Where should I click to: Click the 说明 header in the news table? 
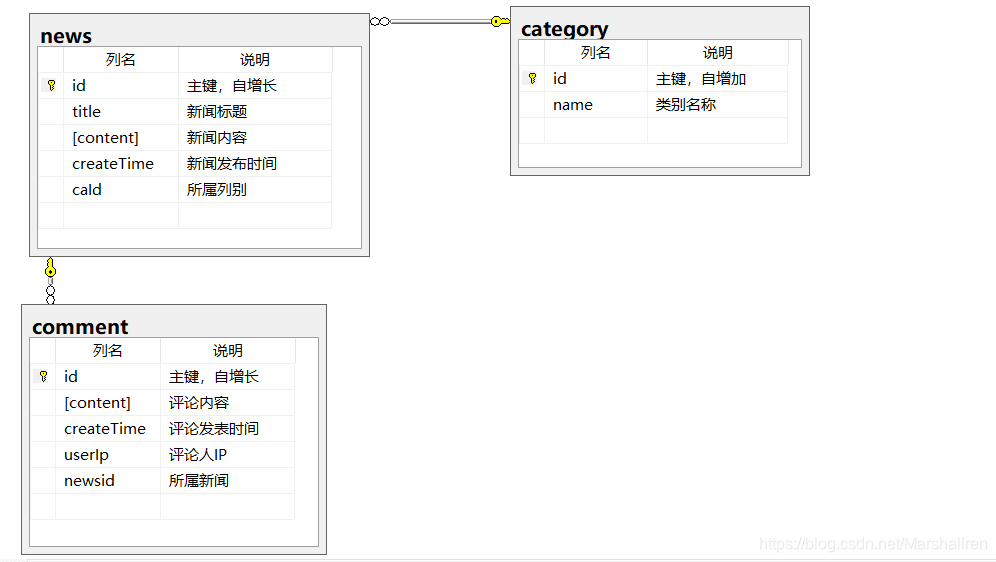coord(255,60)
